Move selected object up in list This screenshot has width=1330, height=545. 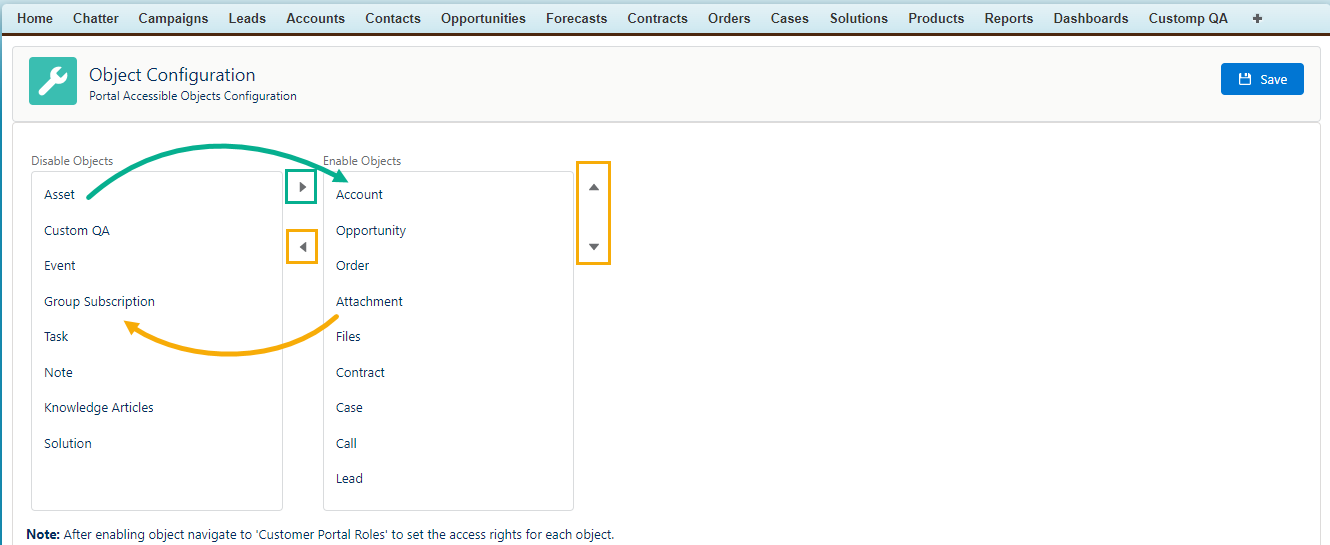point(593,187)
